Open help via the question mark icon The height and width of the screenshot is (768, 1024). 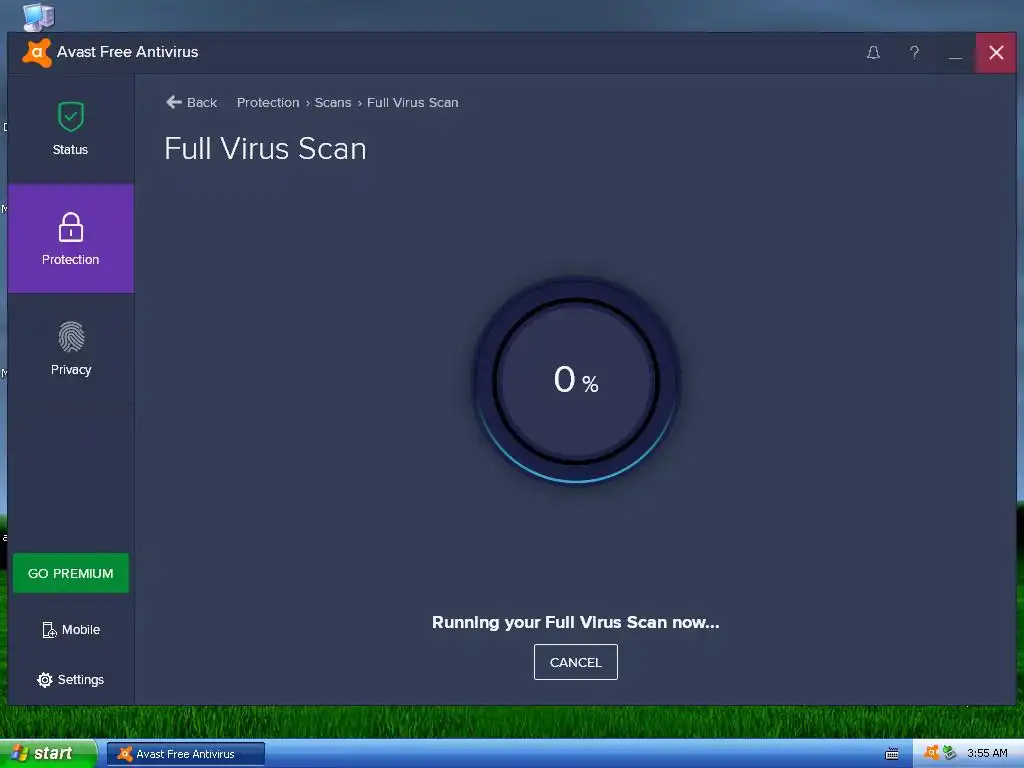(x=914, y=53)
